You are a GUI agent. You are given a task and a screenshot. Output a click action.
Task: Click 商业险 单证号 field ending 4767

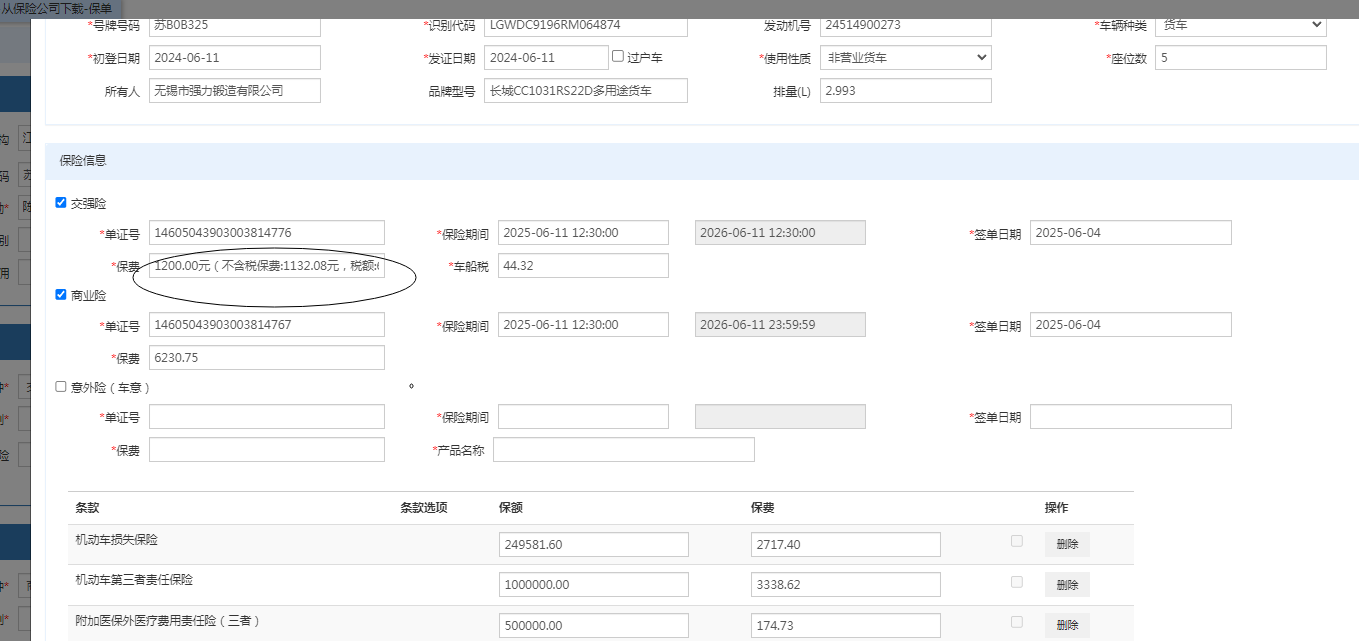pos(267,325)
